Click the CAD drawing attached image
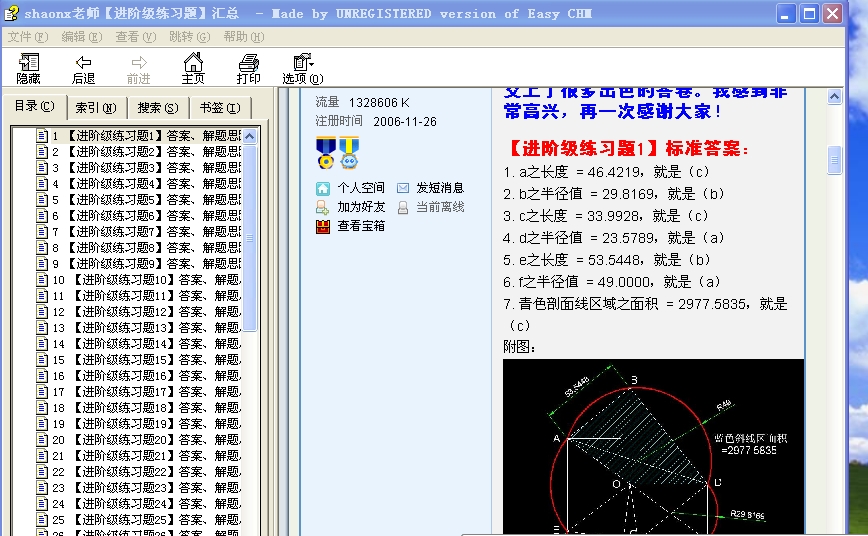This screenshot has height=536, width=868. click(x=653, y=446)
